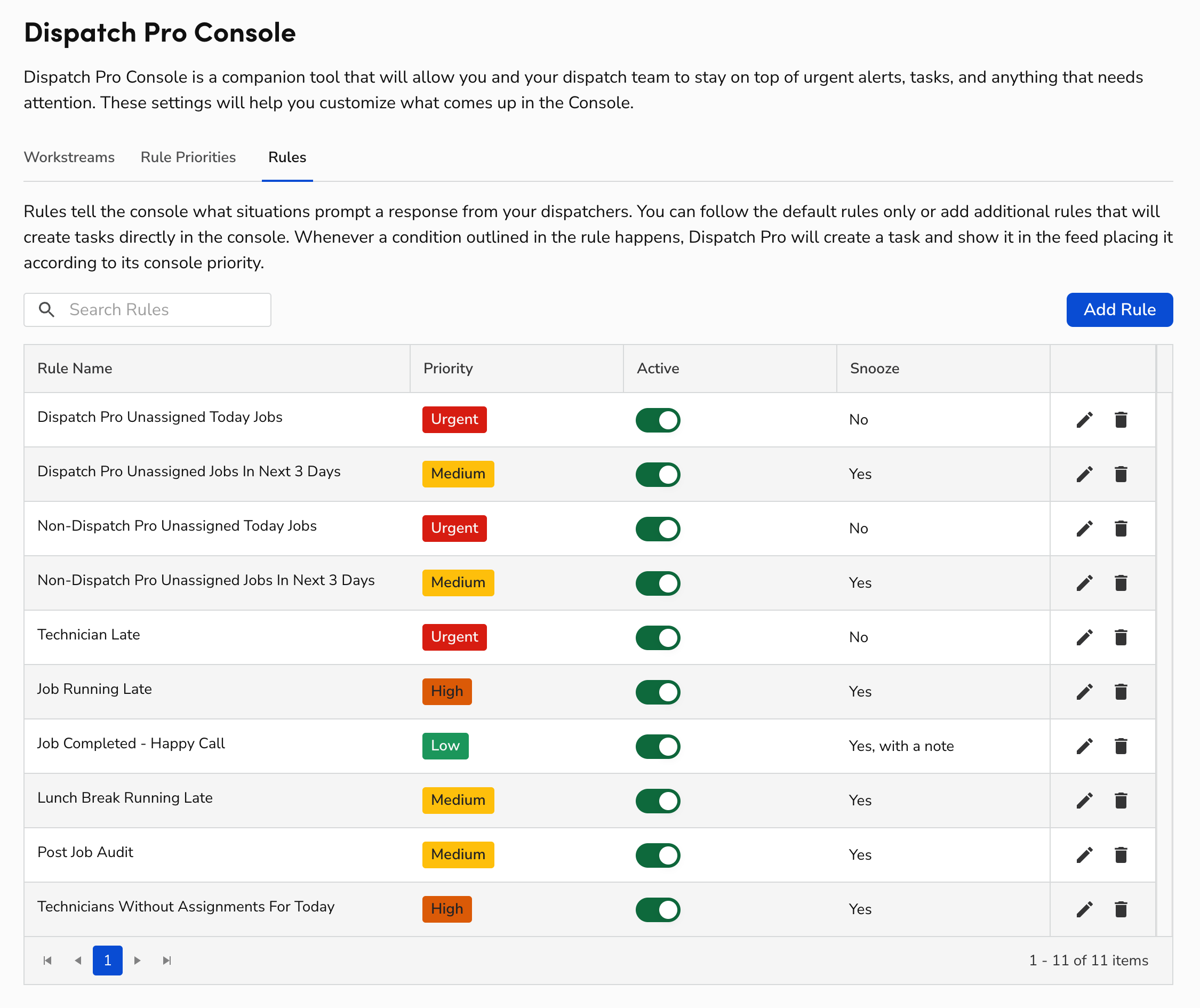
Task: Jump to last page using pagination arrow
Action: (x=167, y=961)
